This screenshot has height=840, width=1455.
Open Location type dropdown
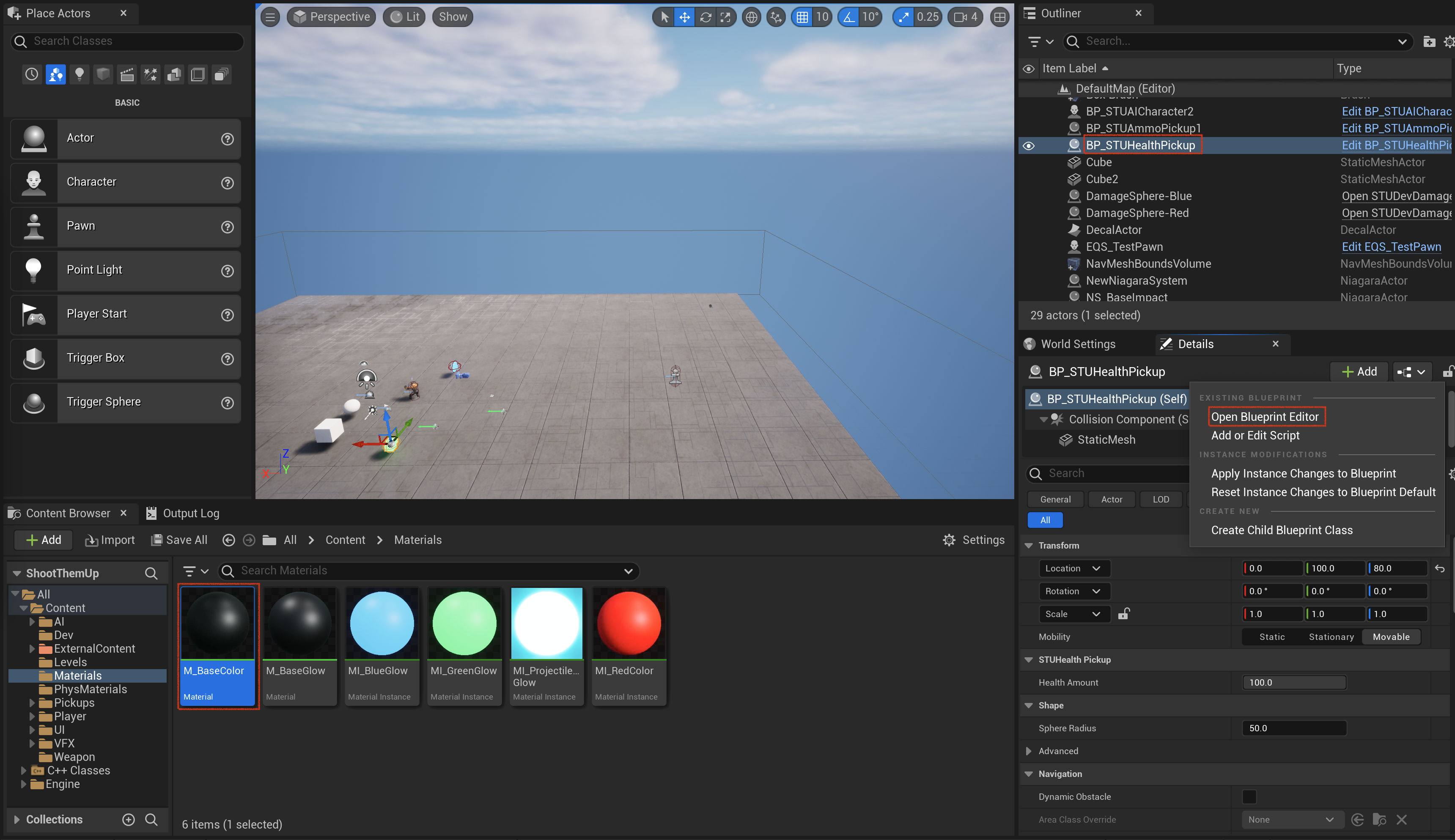[1074, 568]
